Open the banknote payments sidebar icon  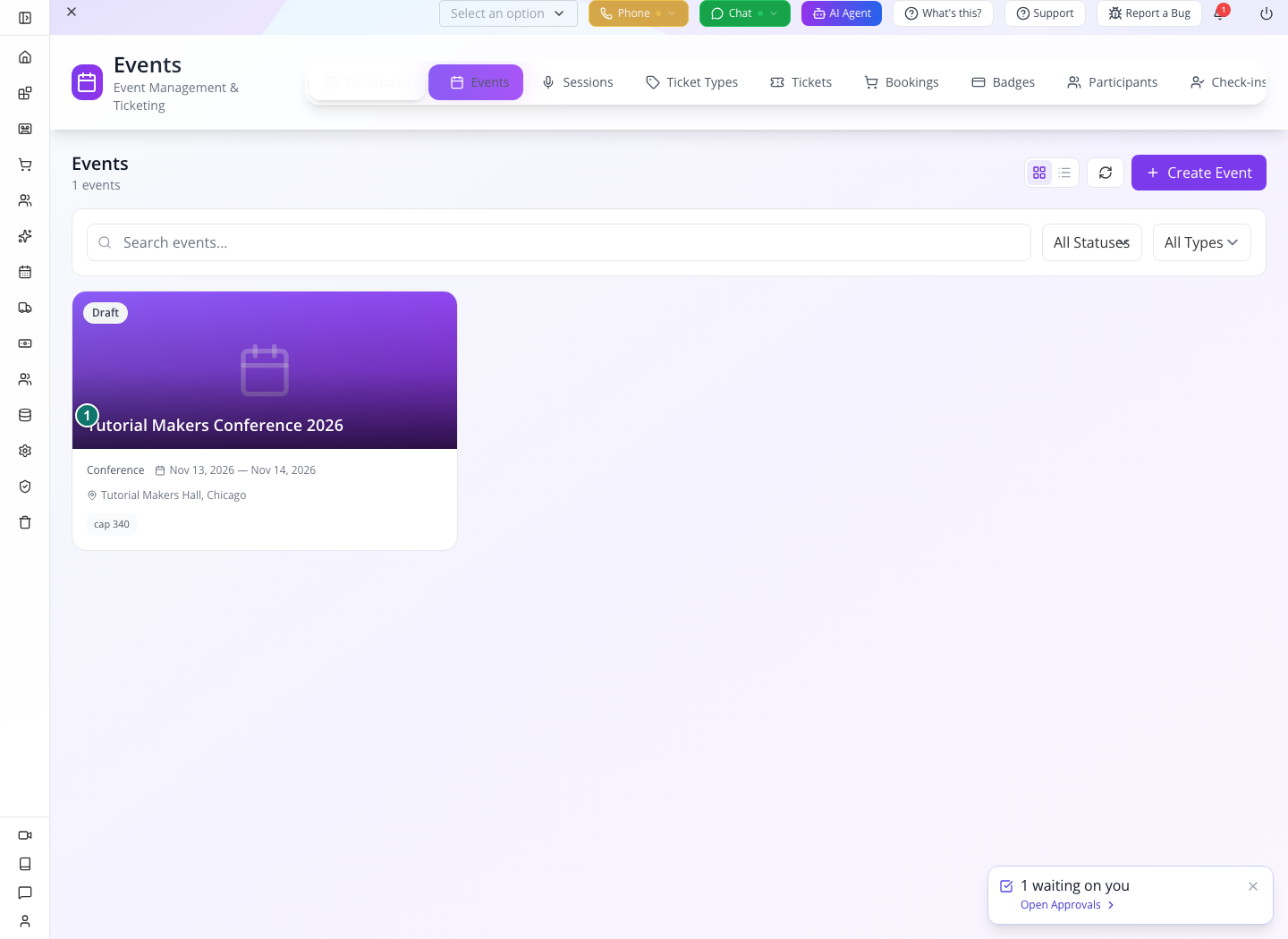coord(25,343)
